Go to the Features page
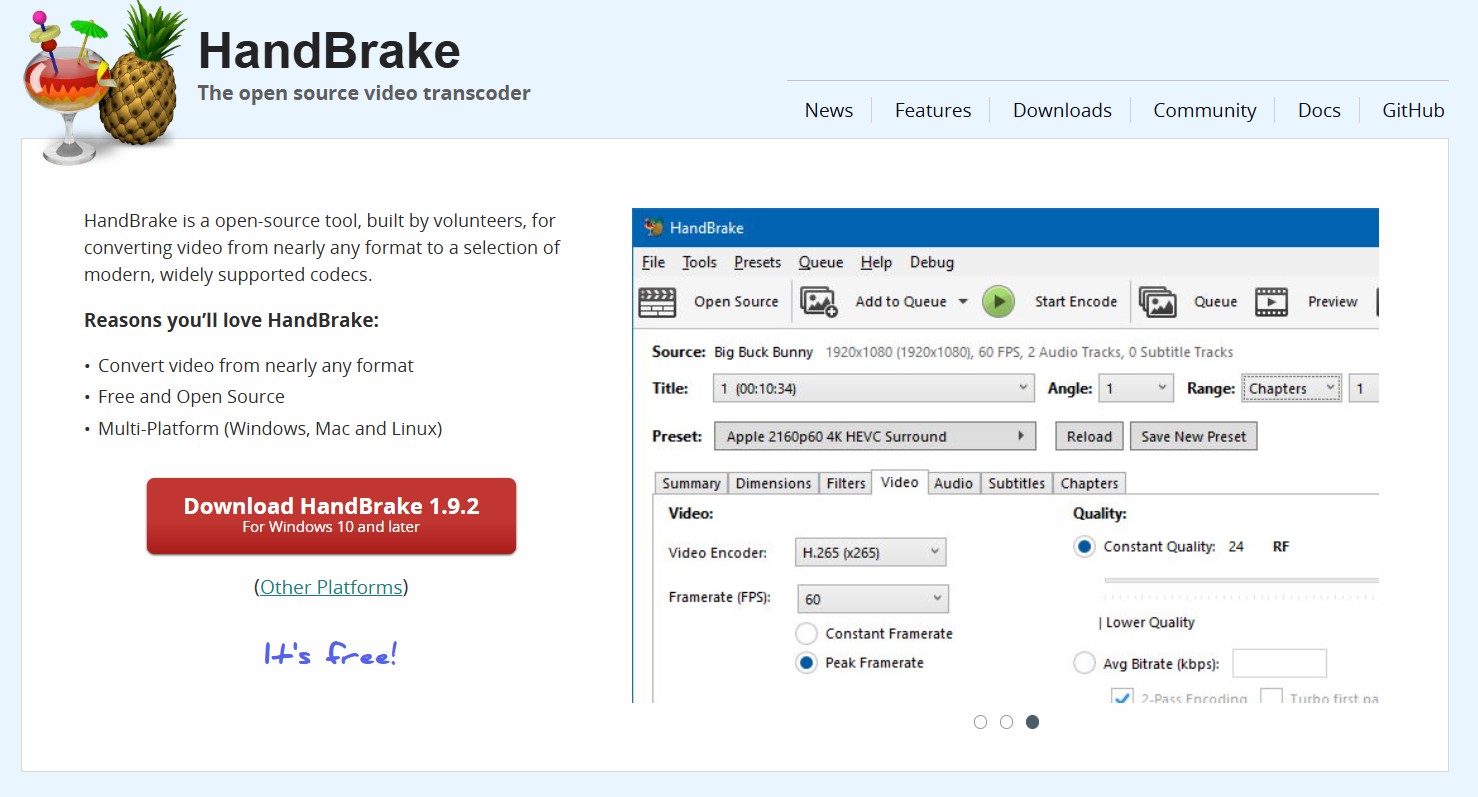 pyautogui.click(x=933, y=110)
